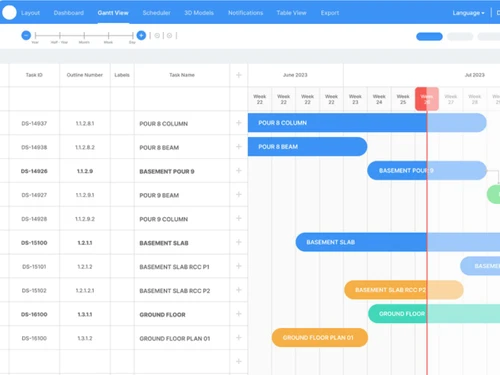Go to the Scheduler tab
The image size is (500, 375).
click(x=156, y=13)
